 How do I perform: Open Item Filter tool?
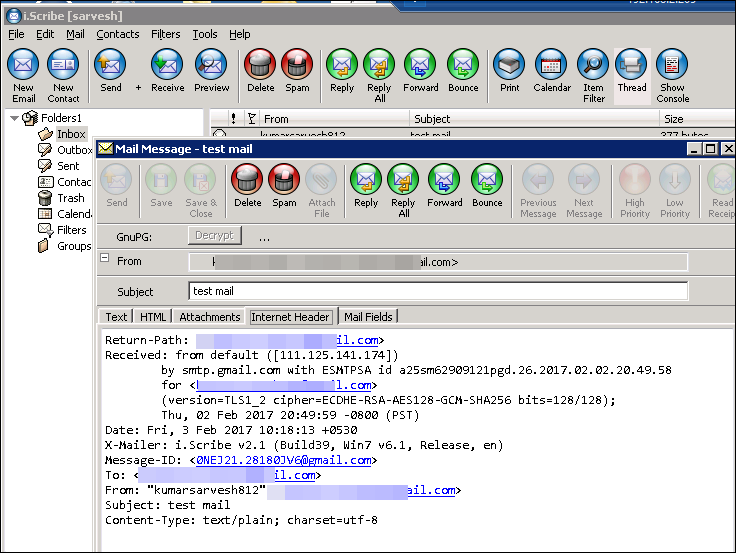(x=593, y=76)
